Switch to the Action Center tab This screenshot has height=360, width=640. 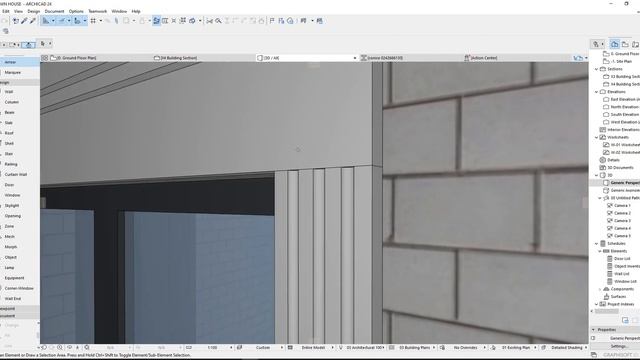pyautogui.click(x=516, y=58)
